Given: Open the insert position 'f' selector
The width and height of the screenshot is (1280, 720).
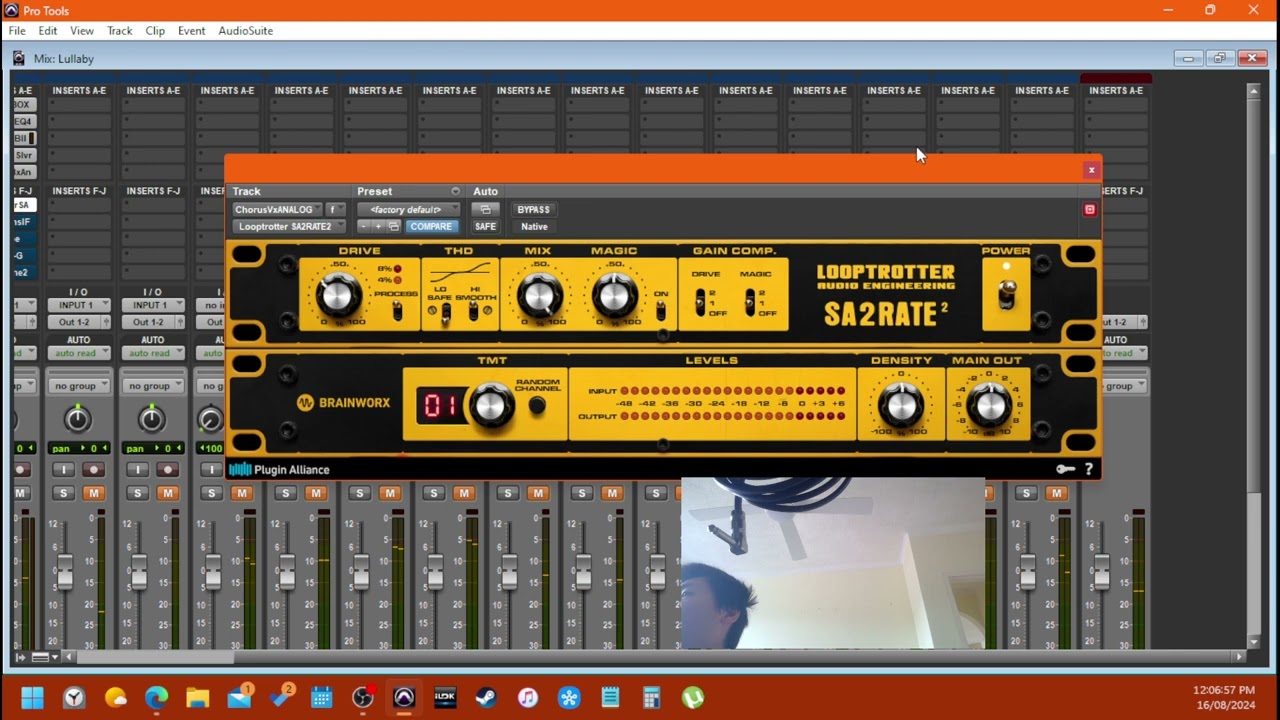Looking at the screenshot, I should point(336,209).
